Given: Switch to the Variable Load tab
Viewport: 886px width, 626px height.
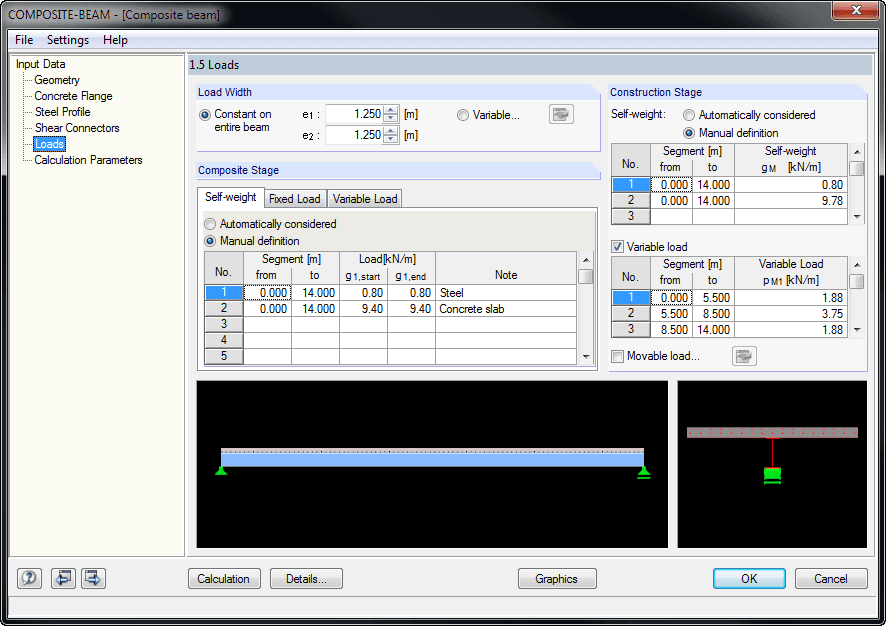Looking at the screenshot, I should 365,199.
